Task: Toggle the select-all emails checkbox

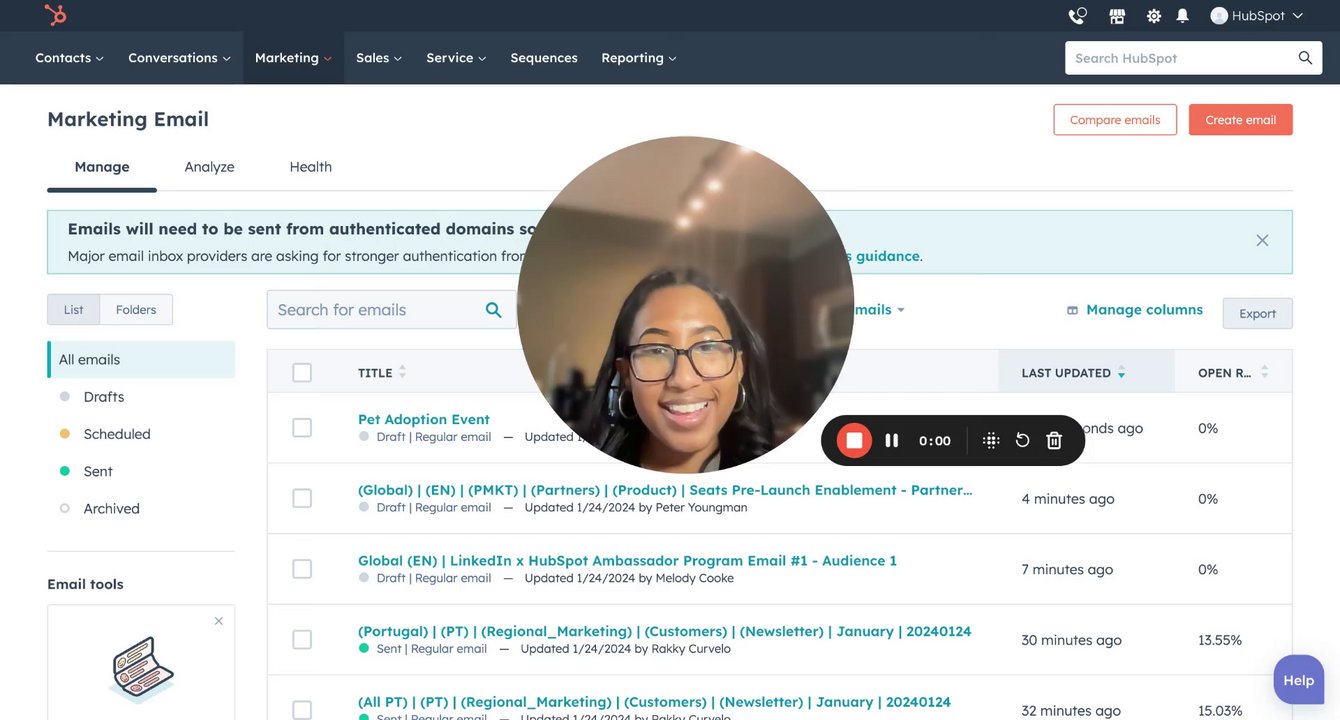Action: point(302,373)
